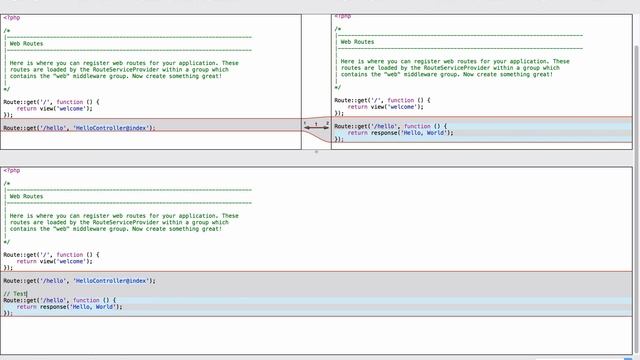Select '/hello' function route line in right pane

point(391,127)
